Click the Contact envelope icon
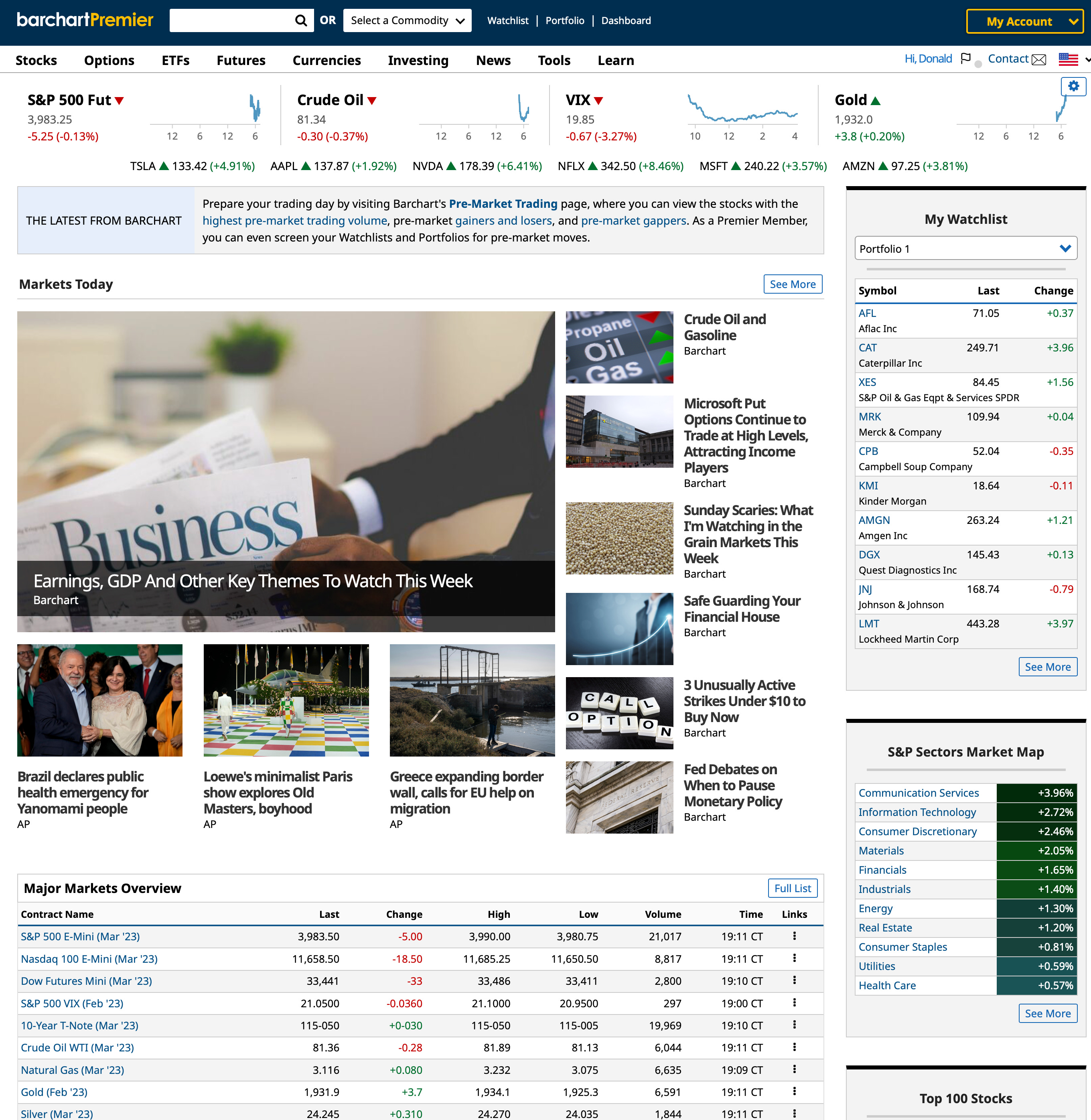Image resolution: width=1091 pixels, height=1120 pixels. 1039,60
